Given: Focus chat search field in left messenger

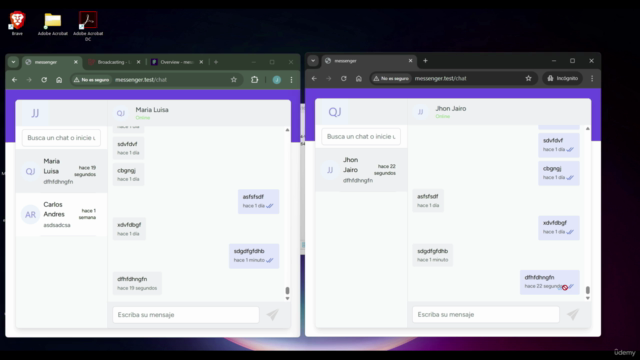Looking at the screenshot, I should [61, 138].
